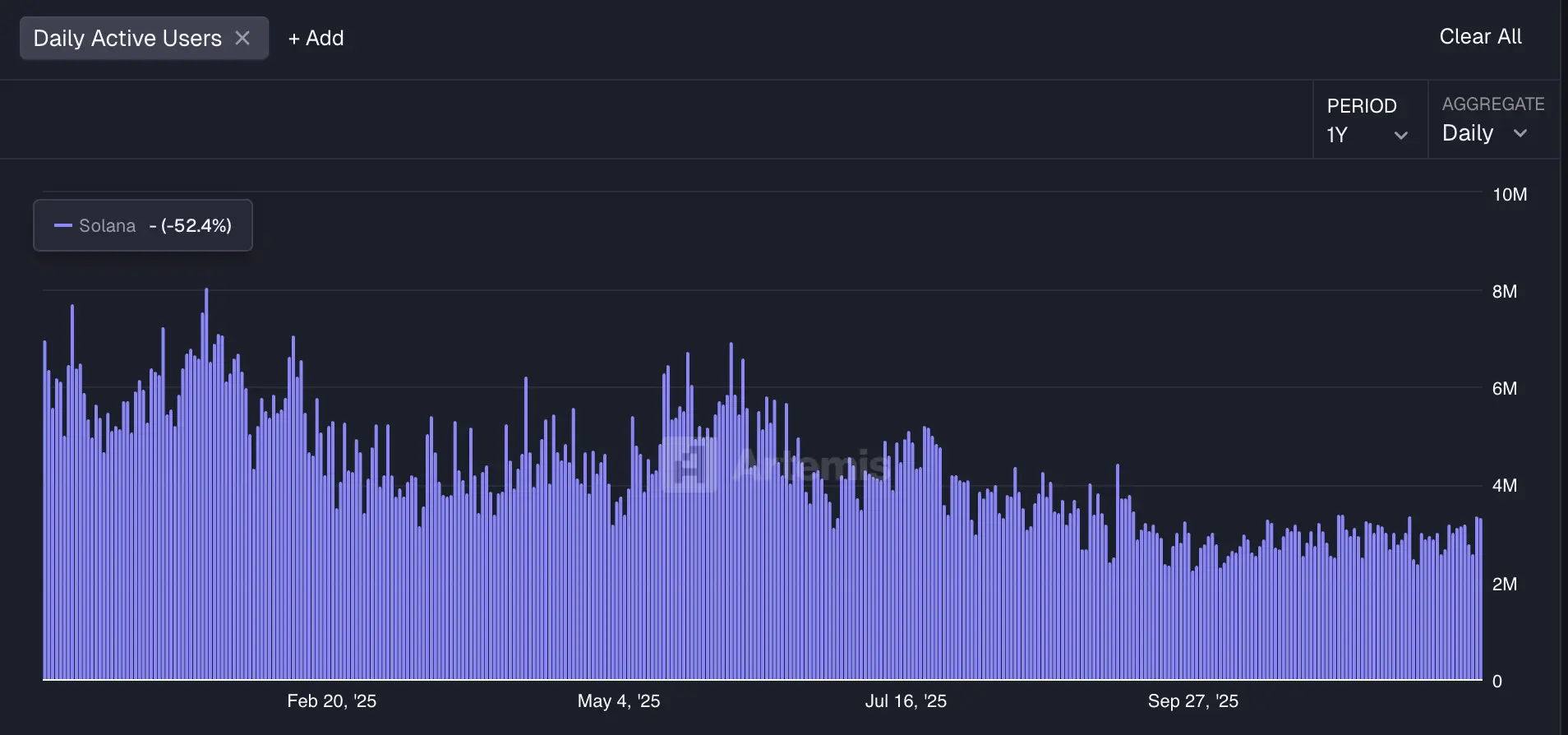This screenshot has width=1568, height=735.
Task: Toggle the Solana series in legend
Action: pos(107,225)
